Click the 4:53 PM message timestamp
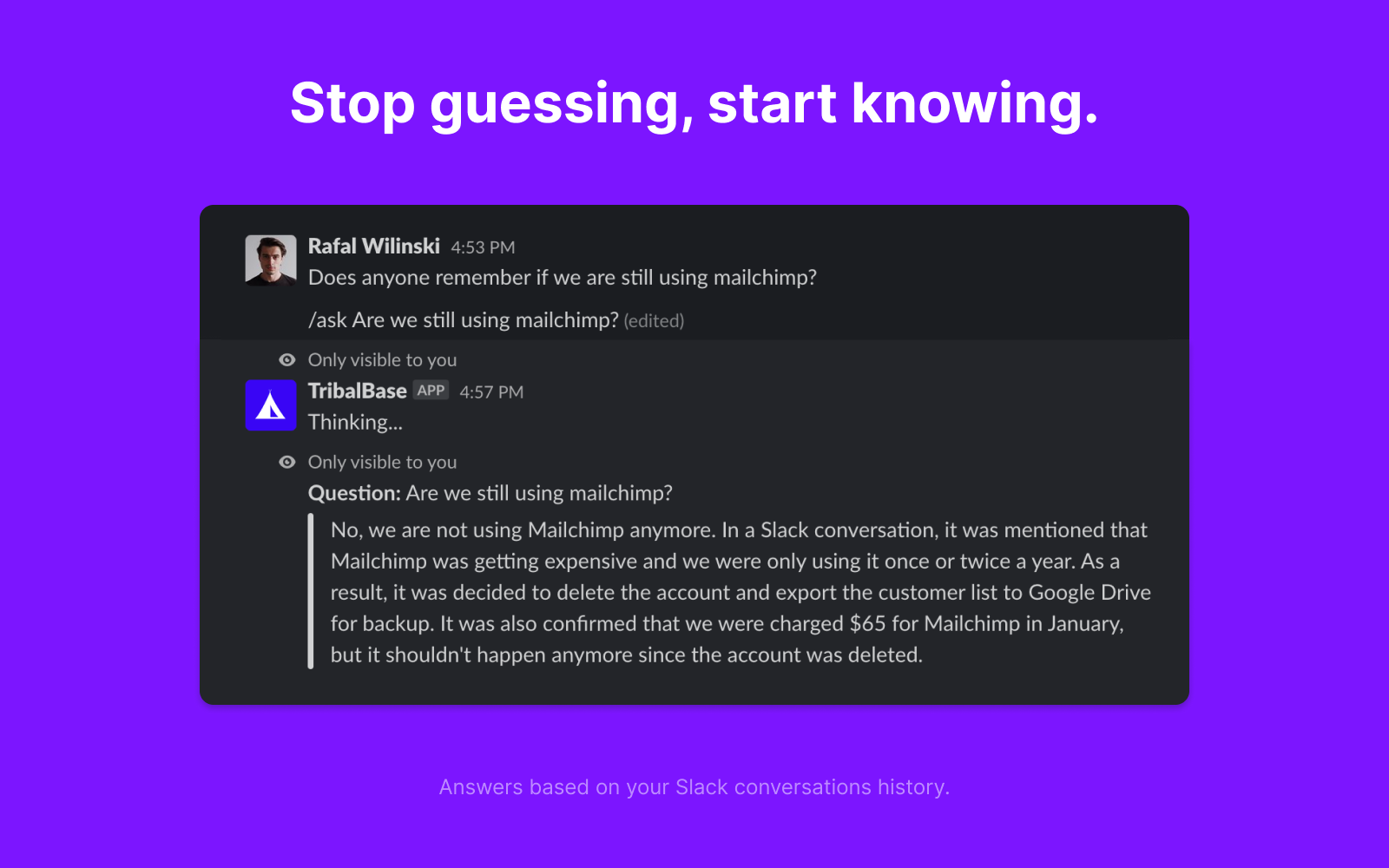 pos(483,247)
